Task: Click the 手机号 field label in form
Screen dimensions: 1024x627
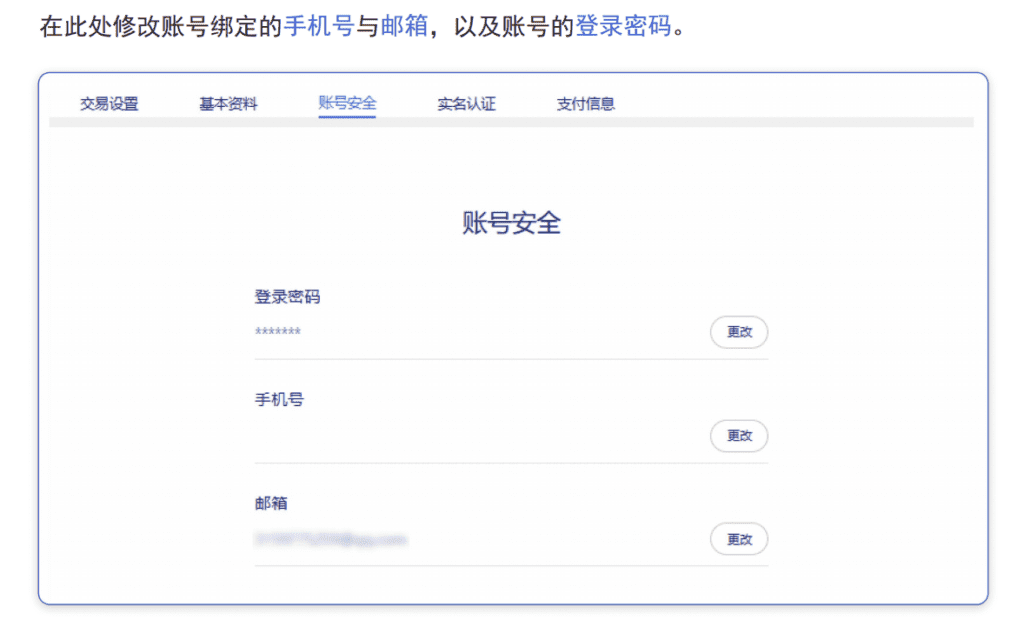Action: (x=279, y=400)
